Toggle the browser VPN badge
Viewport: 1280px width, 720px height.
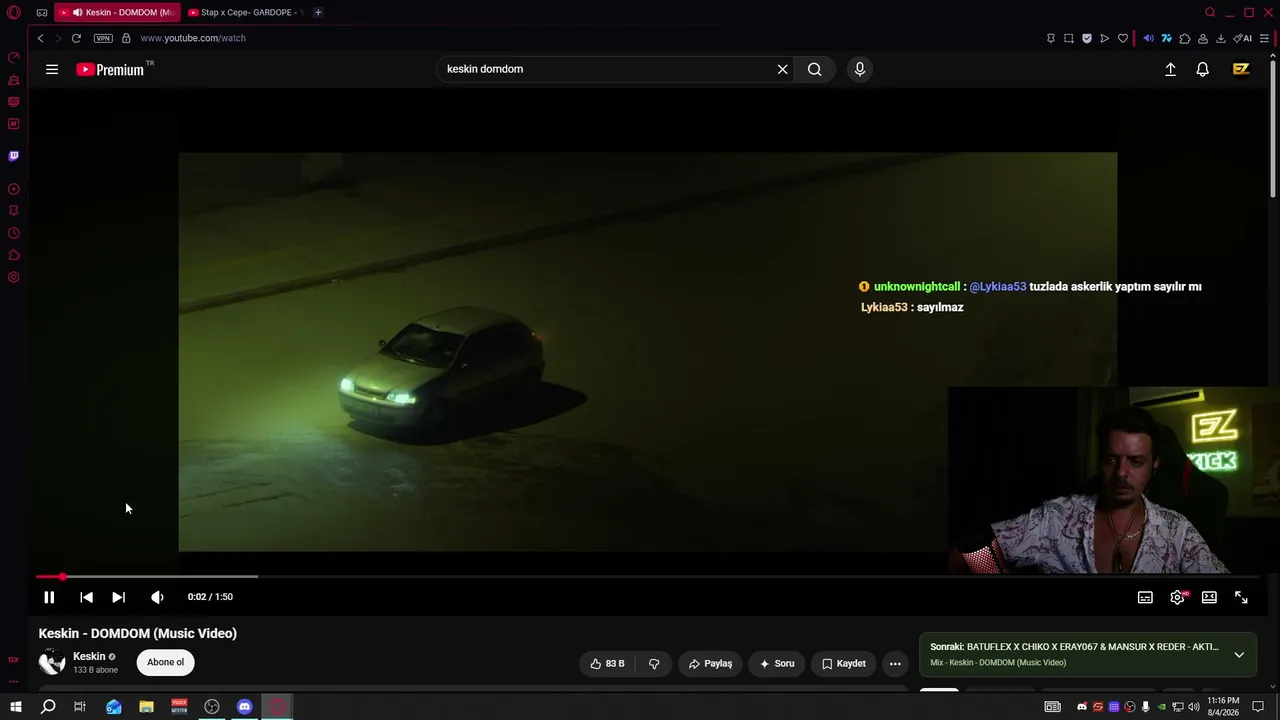pos(103,38)
